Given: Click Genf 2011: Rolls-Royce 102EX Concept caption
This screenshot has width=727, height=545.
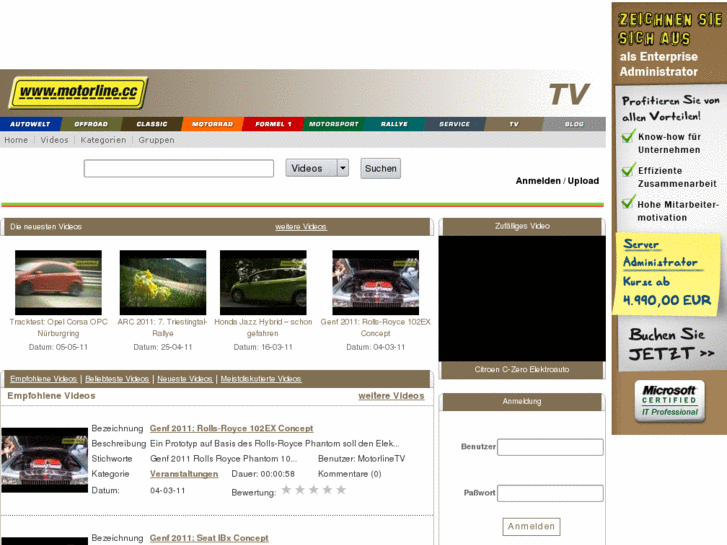Looking at the screenshot, I should 376,327.
